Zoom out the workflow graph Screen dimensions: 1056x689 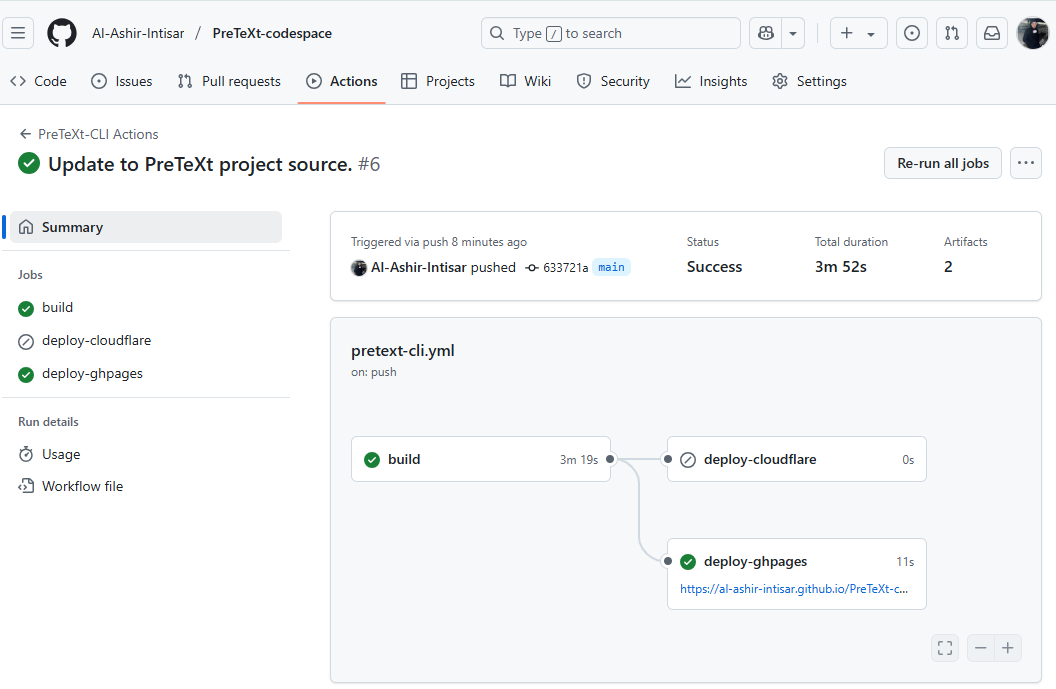(981, 648)
